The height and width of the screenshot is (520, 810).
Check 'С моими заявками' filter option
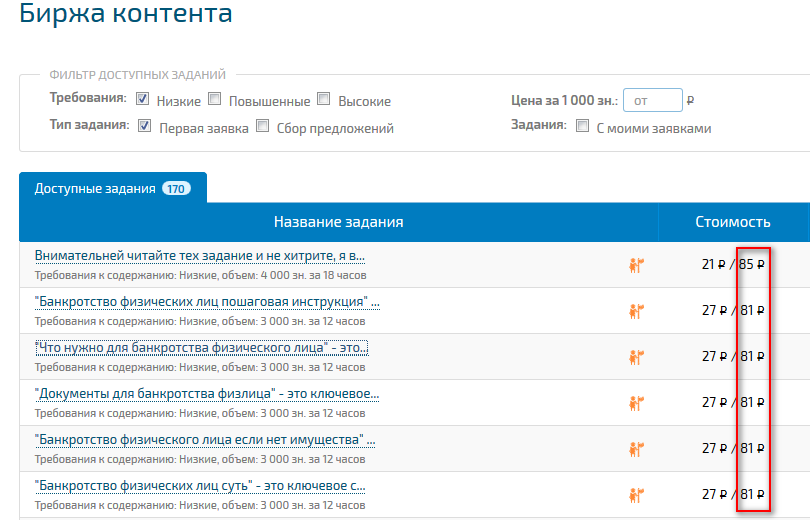point(582,126)
